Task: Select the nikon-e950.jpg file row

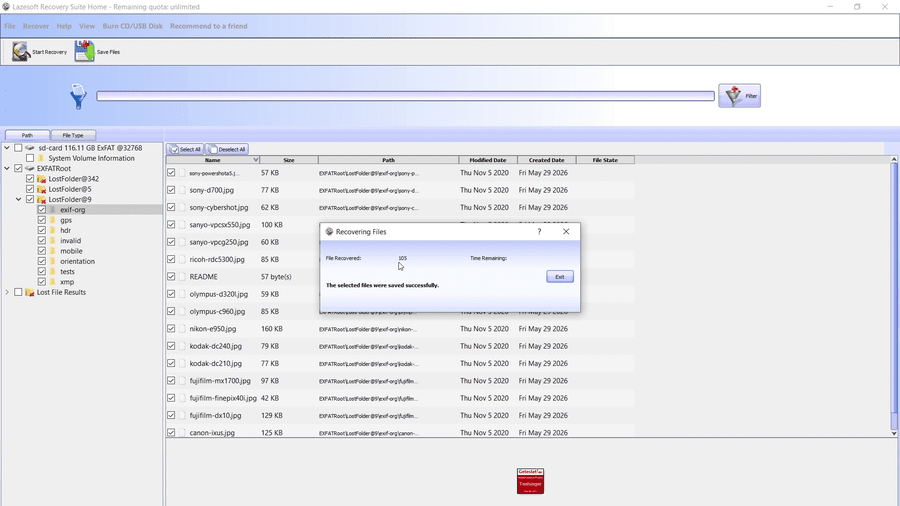Action: tap(400, 329)
